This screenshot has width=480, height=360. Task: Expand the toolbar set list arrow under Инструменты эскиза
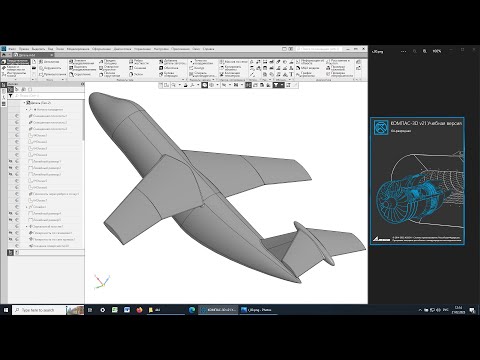point(16,79)
